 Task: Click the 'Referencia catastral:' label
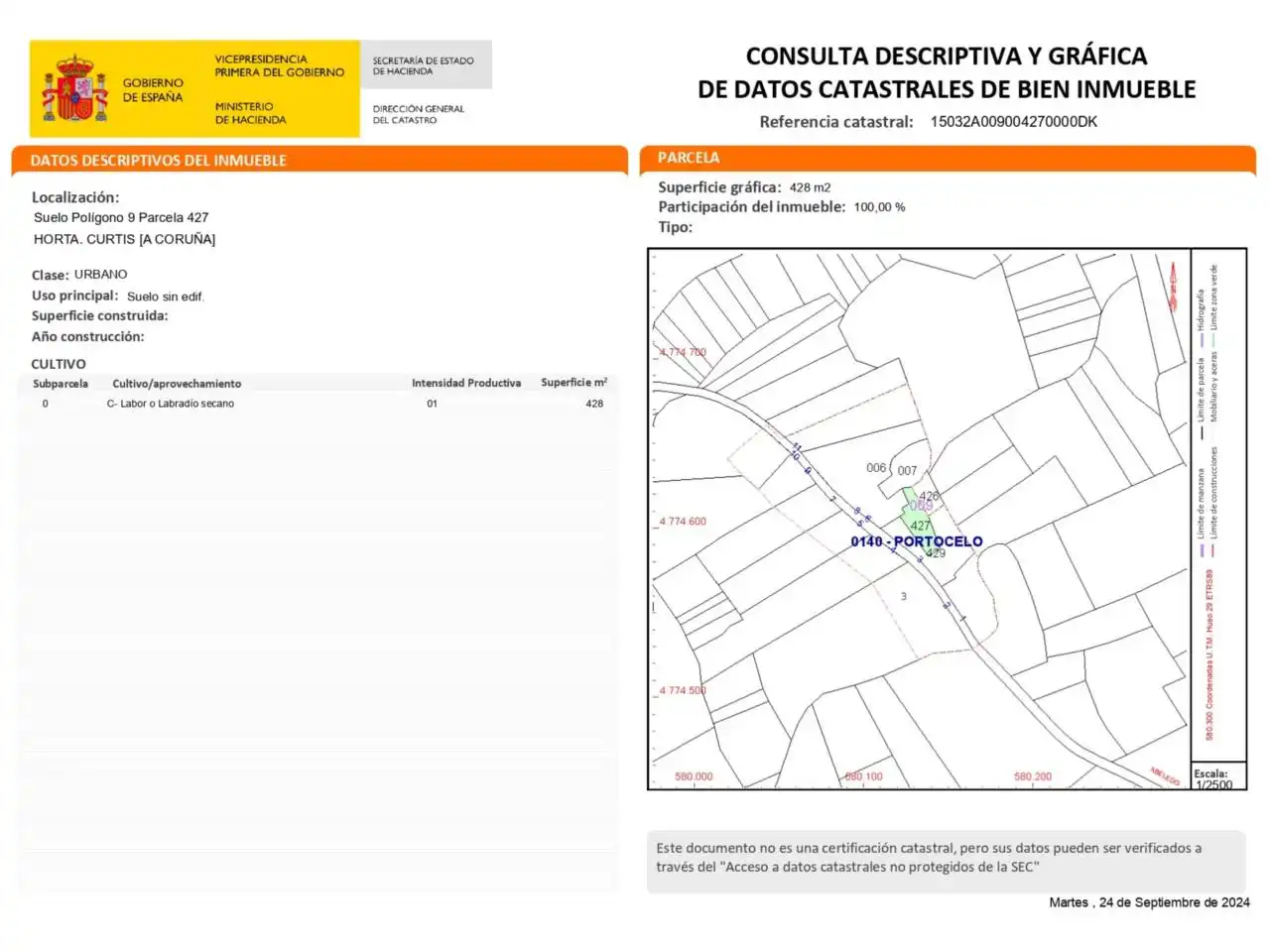coord(835,122)
